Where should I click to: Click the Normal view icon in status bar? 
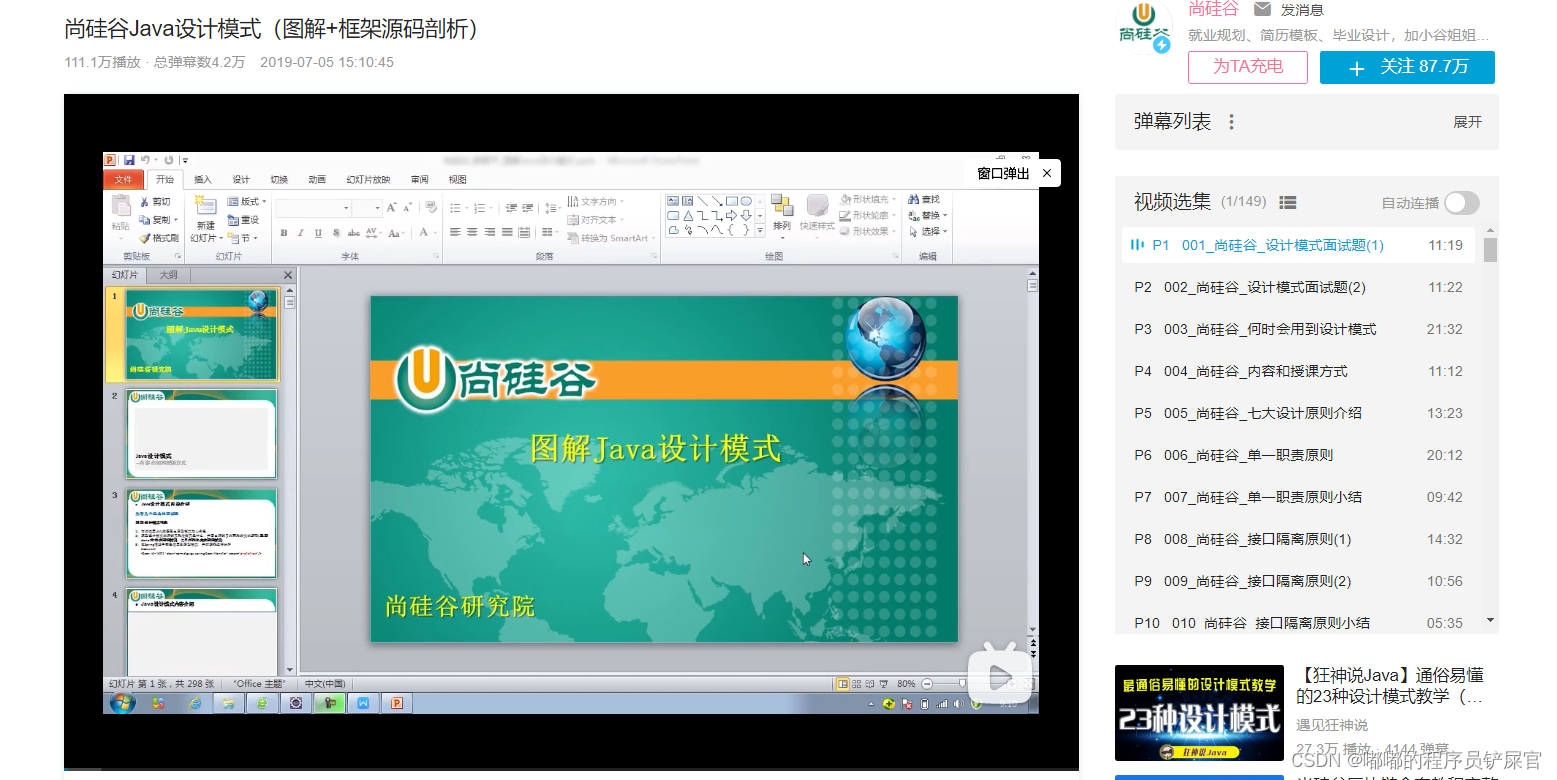[x=843, y=683]
